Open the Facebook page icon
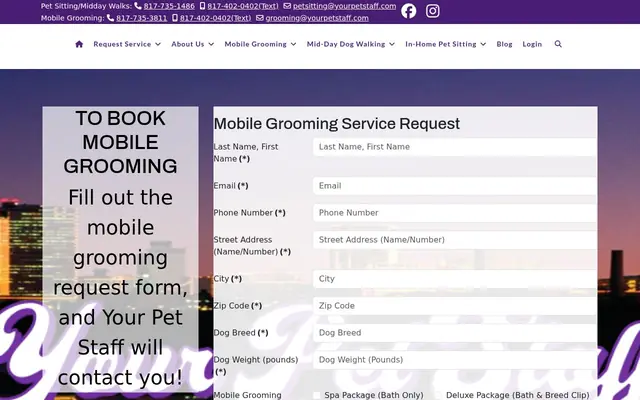Screen dimensions: 640x400 pyautogui.click(x=408, y=11)
